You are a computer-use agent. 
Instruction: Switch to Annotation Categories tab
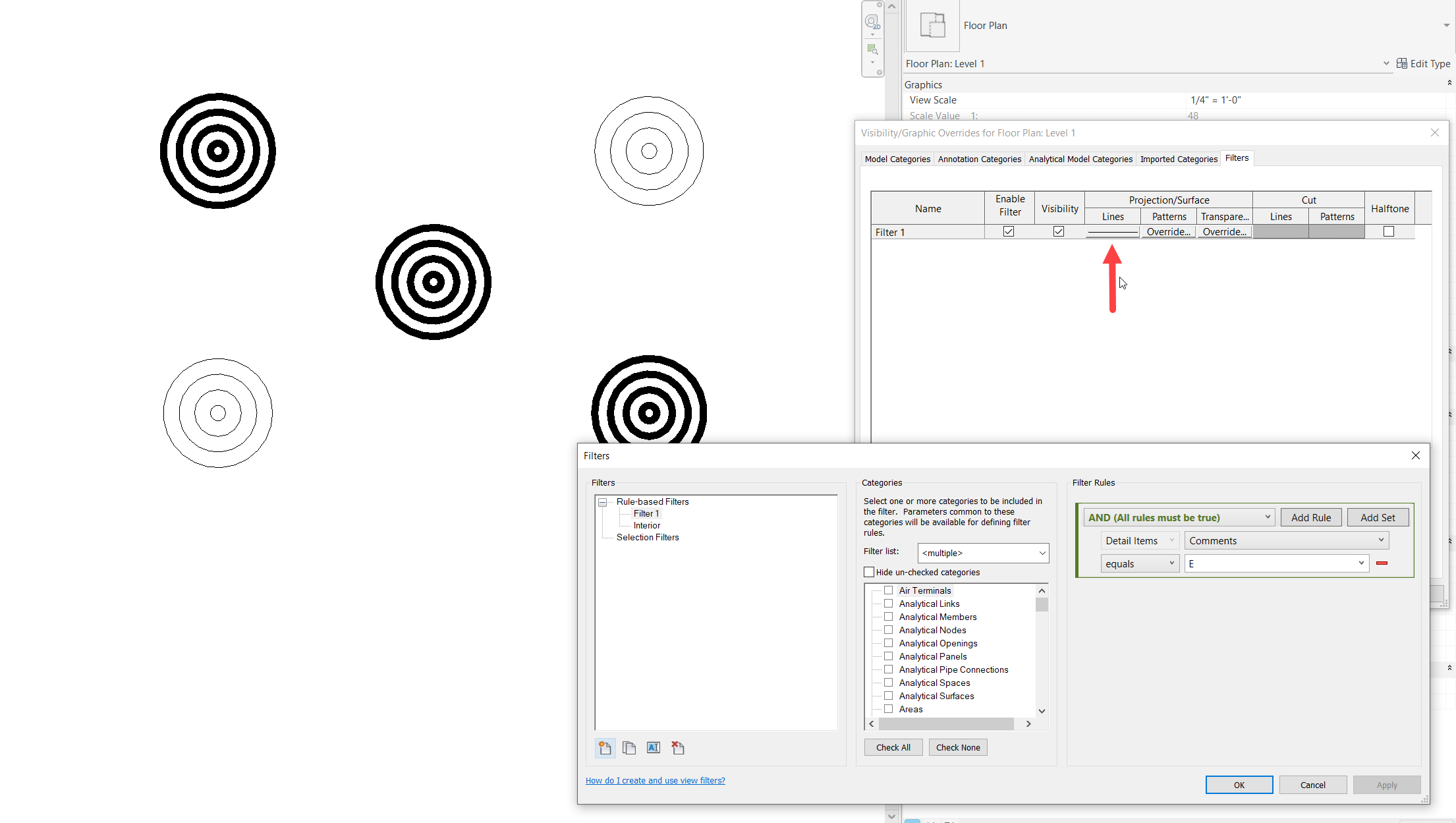(979, 159)
